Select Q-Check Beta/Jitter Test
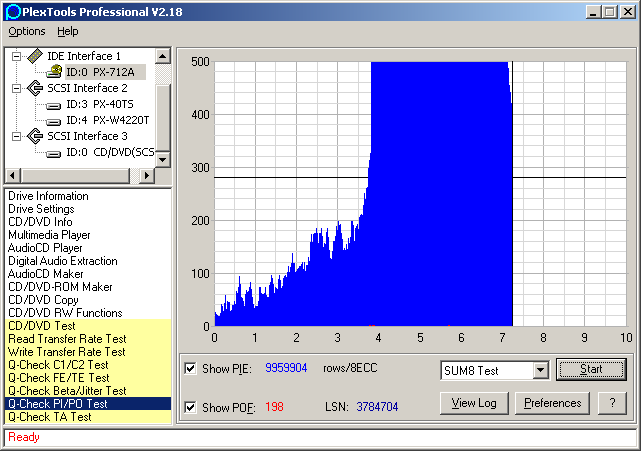This screenshot has width=641, height=451. [88, 391]
